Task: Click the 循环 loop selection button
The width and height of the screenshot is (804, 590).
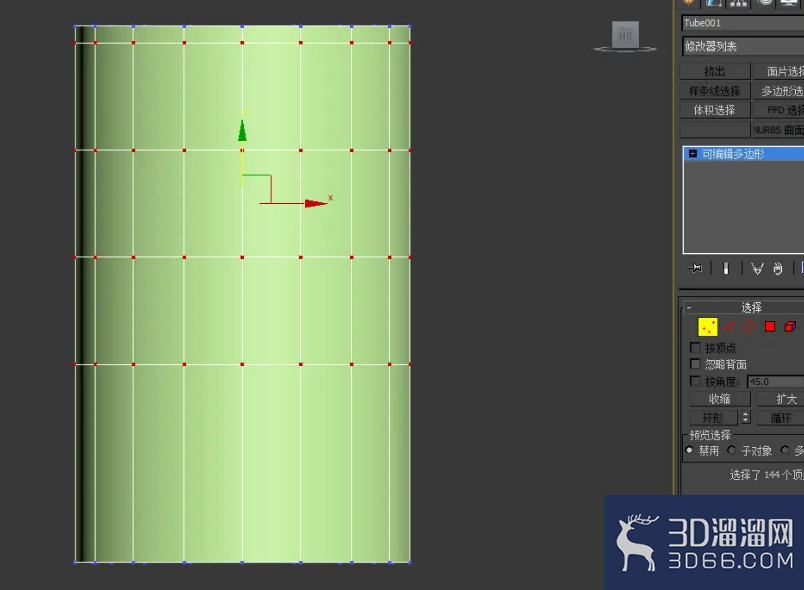Action: click(x=780, y=418)
